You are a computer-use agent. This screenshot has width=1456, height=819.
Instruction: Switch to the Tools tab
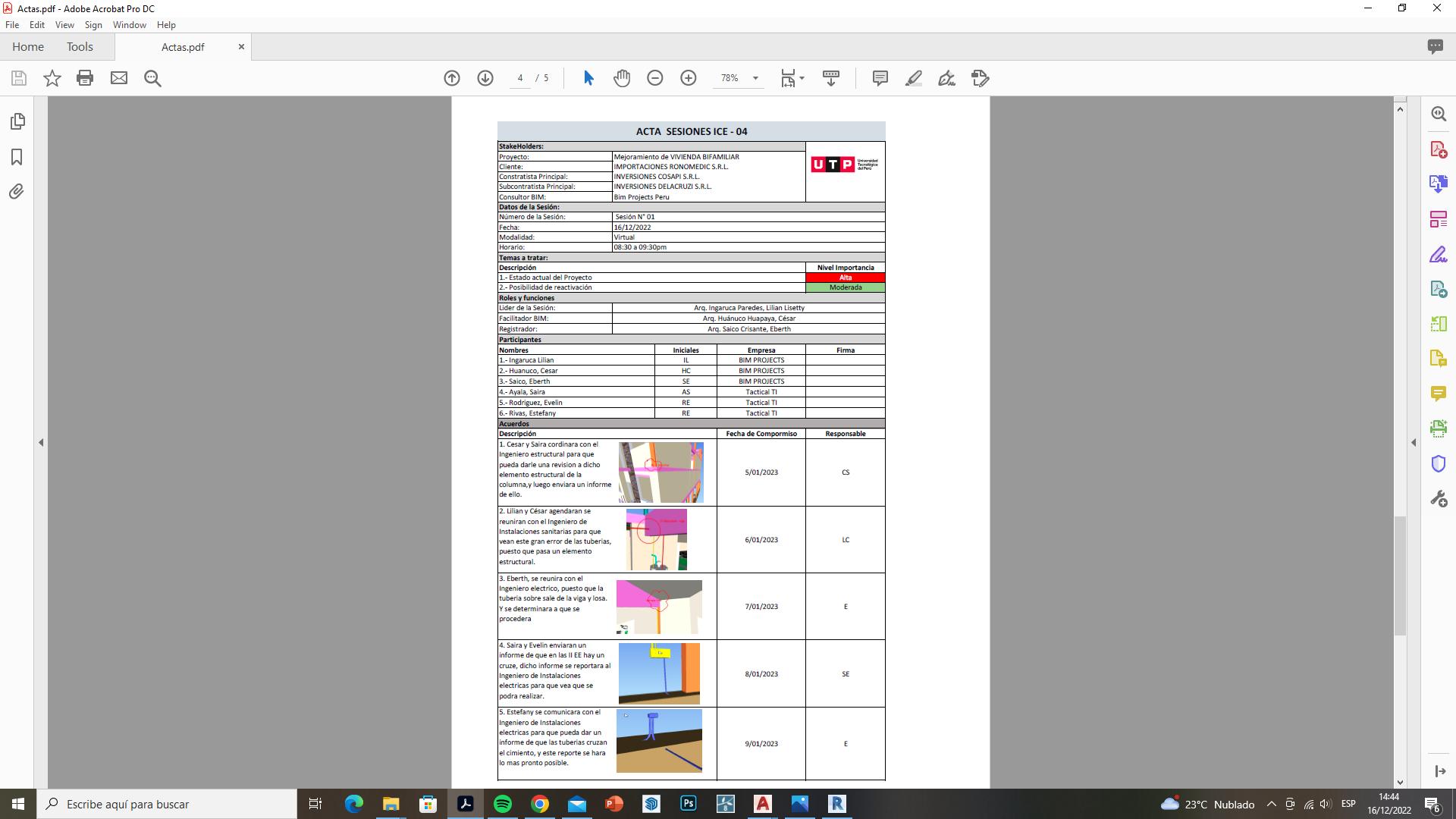pos(80,47)
